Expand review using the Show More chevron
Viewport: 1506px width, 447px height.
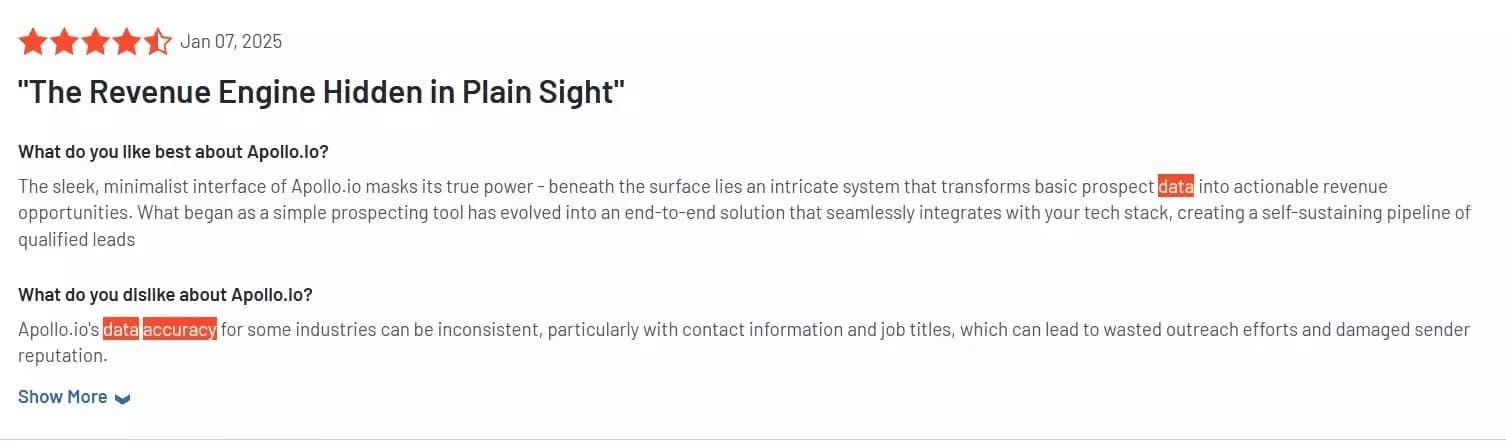(x=123, y=398)
